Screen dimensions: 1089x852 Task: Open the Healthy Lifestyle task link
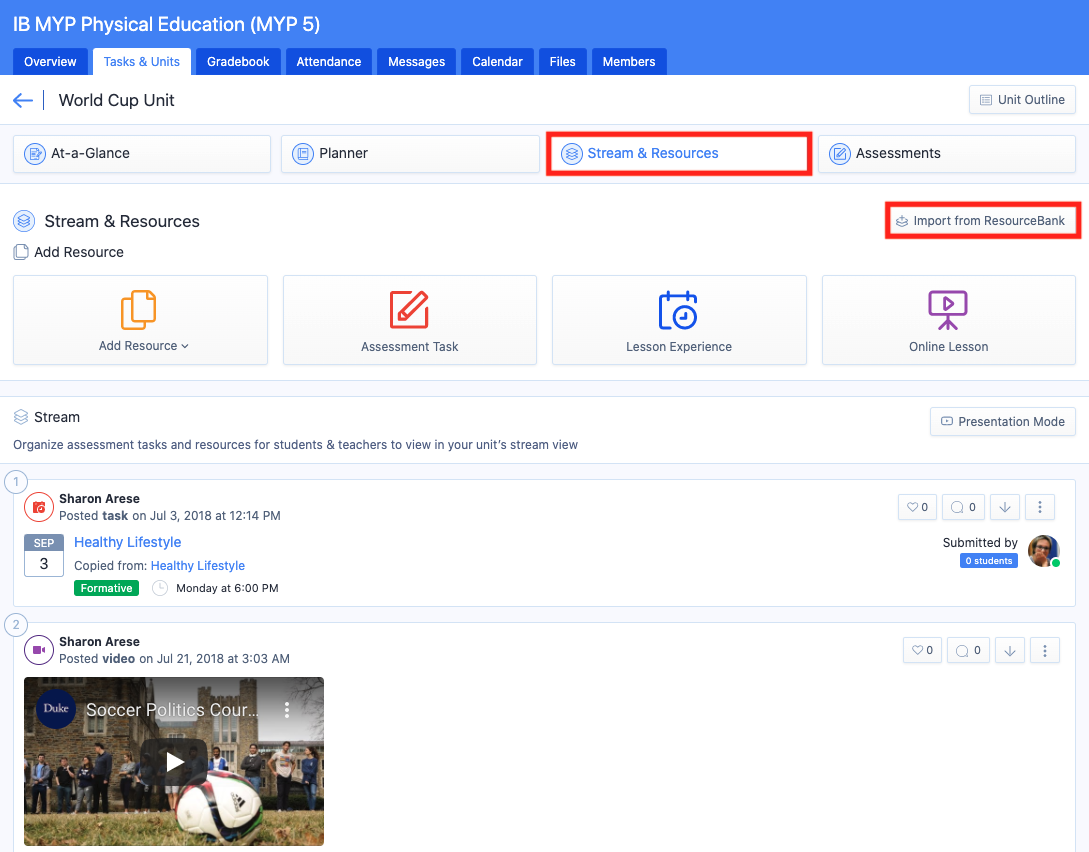pyautogui.click(x=128, y=542)
